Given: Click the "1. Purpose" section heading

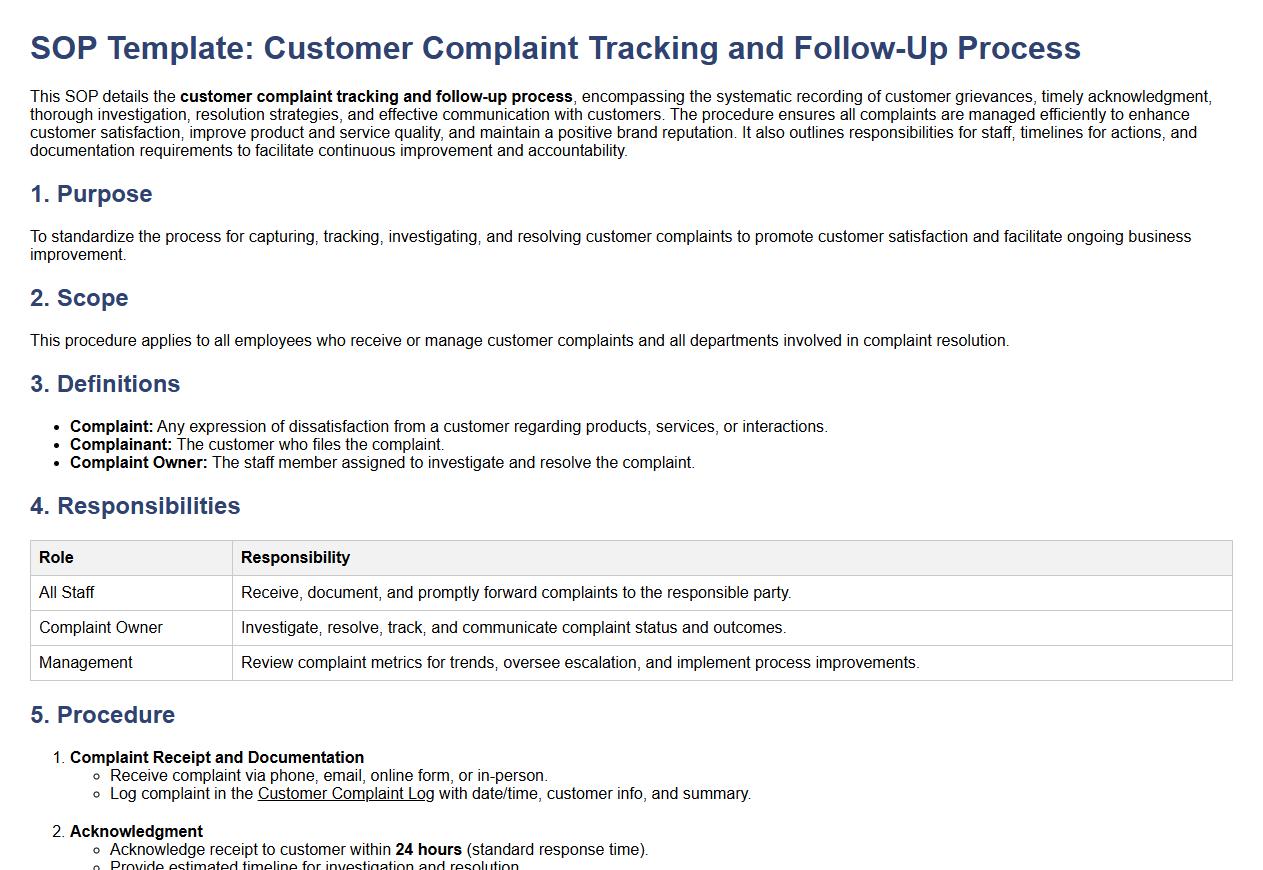Looking at the screenshot, I should [91, 194].
